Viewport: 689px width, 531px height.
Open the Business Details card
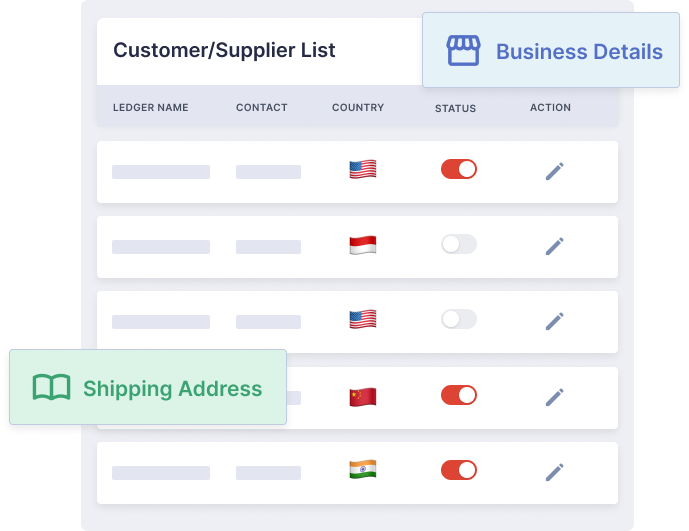pos(551,50)
